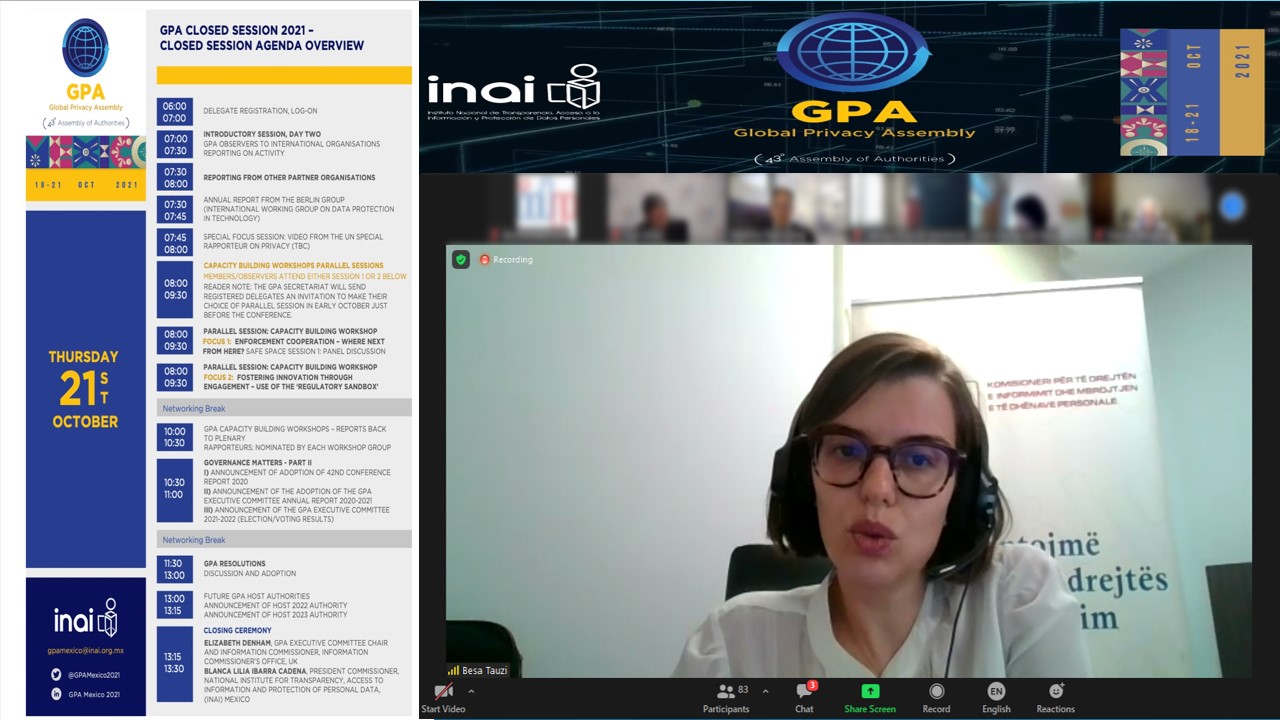Click the blue circle at gallery strip end
This screenshot has width=1280, height=720.
point(1232,207)
